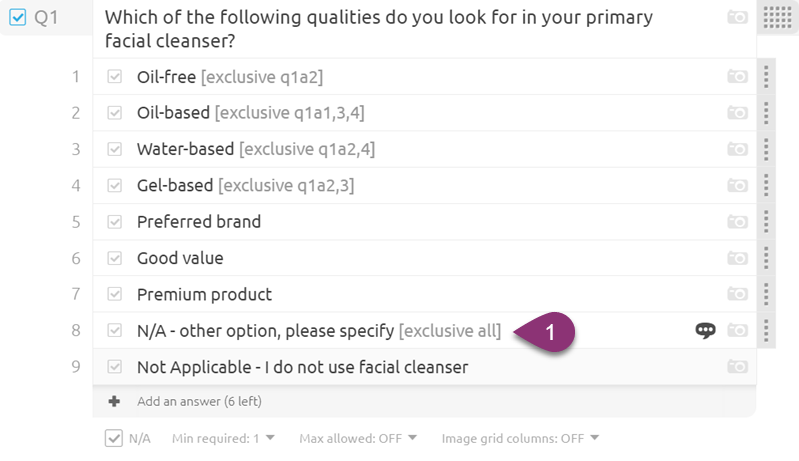Open the Max allowed dropdown
Viewport: 799px width, 461px height.
click(x=358, y=438)
